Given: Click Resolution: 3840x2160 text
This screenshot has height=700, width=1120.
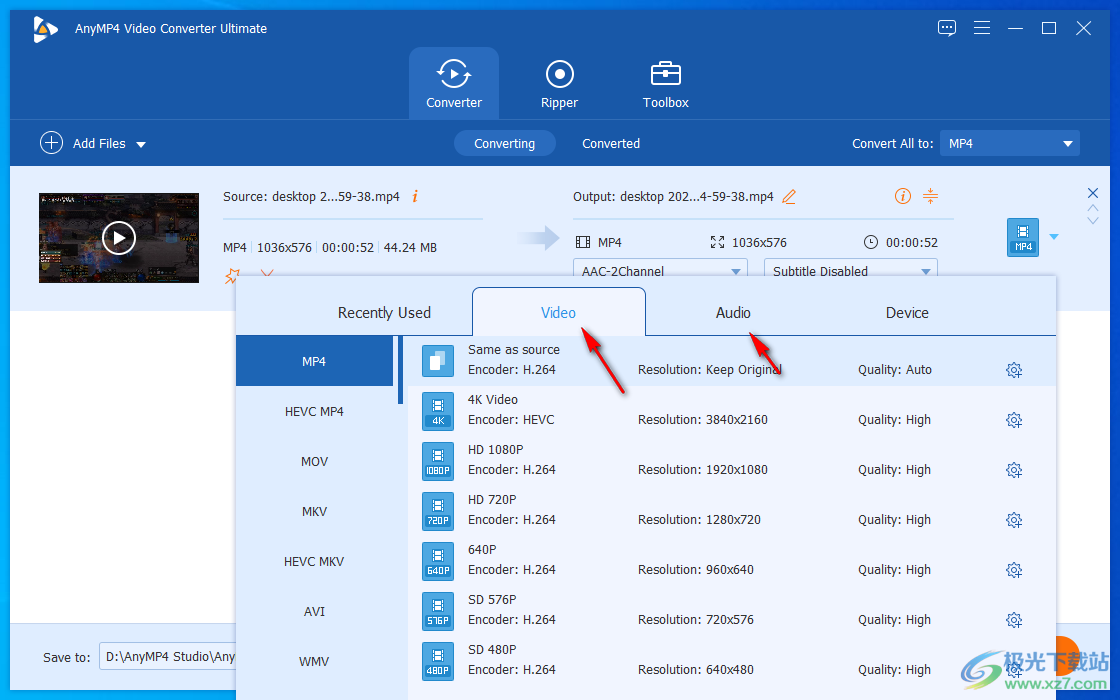Looking at the screenshot, I should (703, 419).
